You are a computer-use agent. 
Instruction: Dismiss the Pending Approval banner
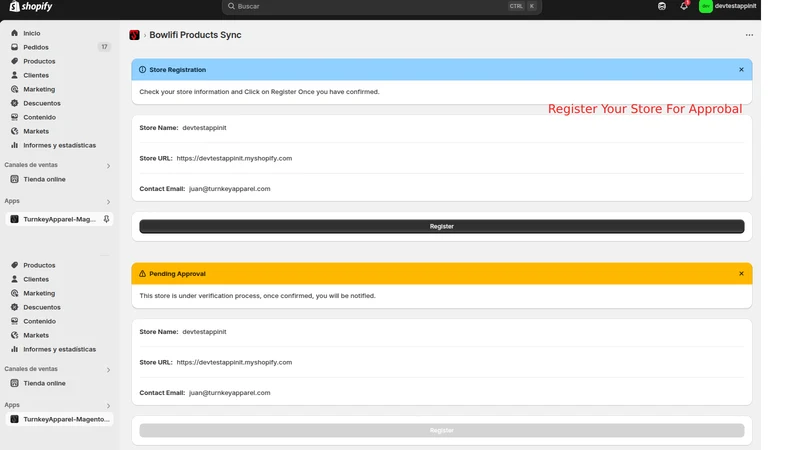[x=741, y=274]
